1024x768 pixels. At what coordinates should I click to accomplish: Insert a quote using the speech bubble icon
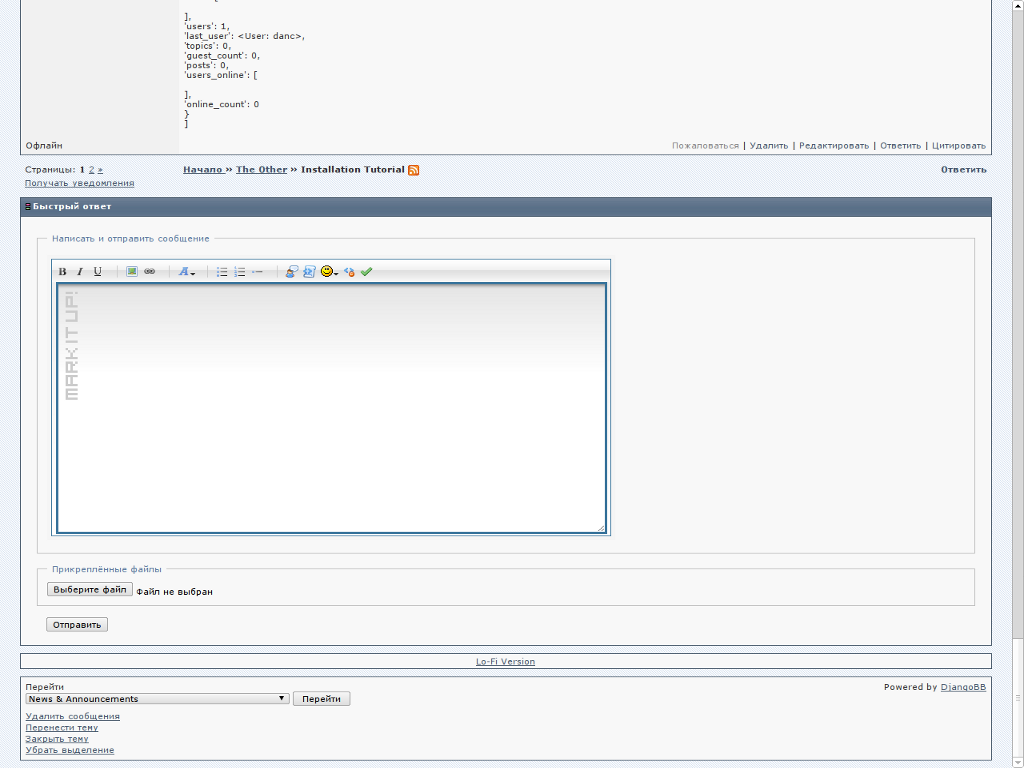[291, 271]
